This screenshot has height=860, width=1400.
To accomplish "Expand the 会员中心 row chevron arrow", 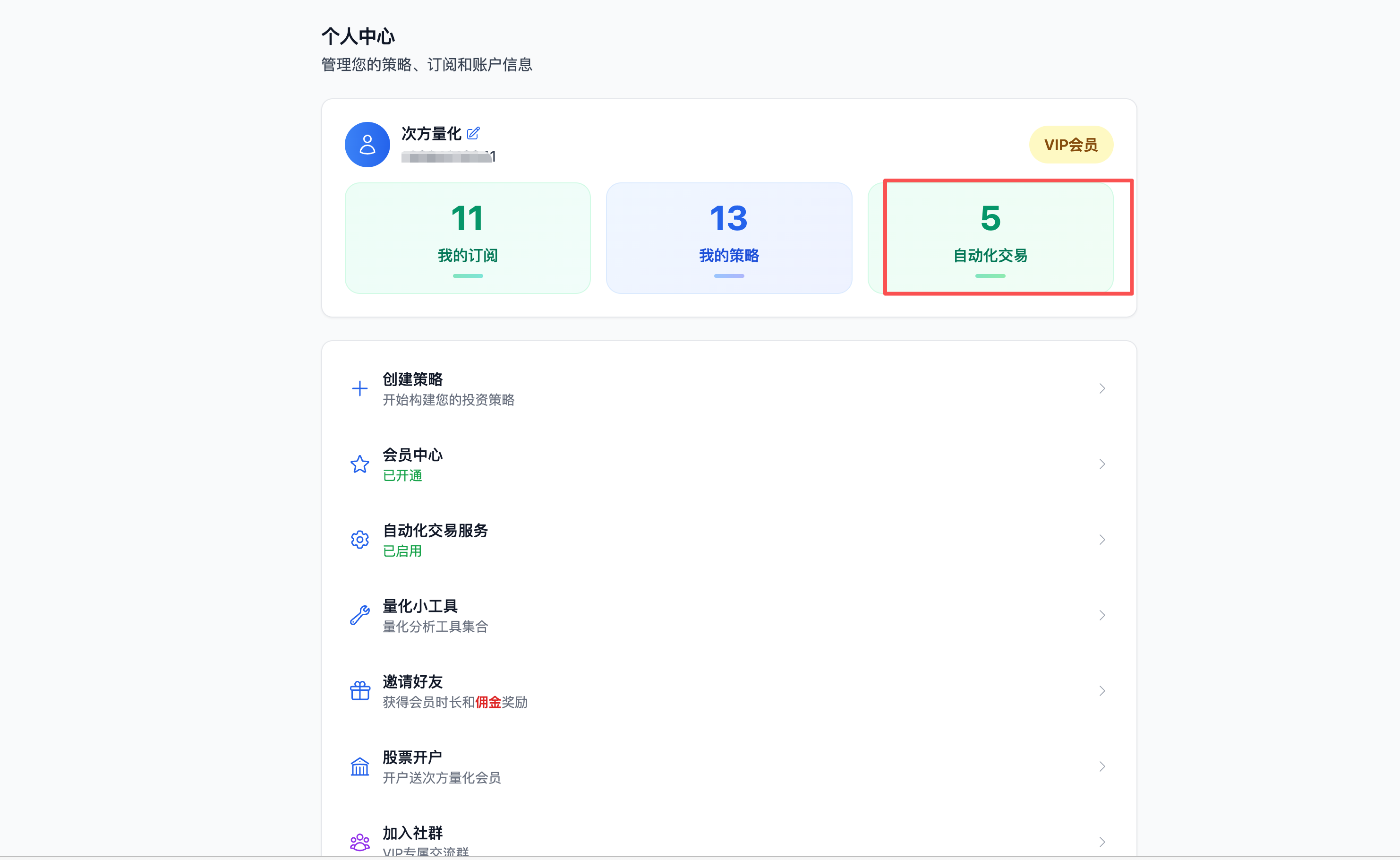I will (1101, 464).
